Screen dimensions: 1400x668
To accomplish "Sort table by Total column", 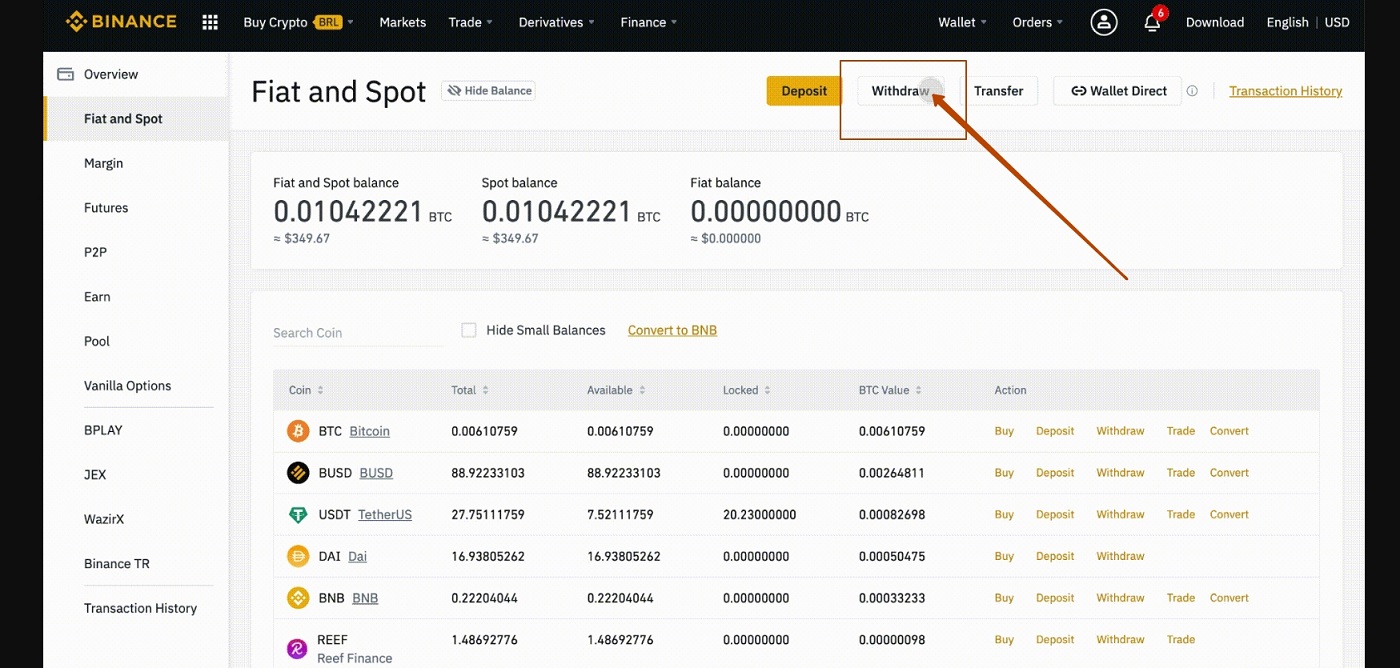I will click(469, 390).
